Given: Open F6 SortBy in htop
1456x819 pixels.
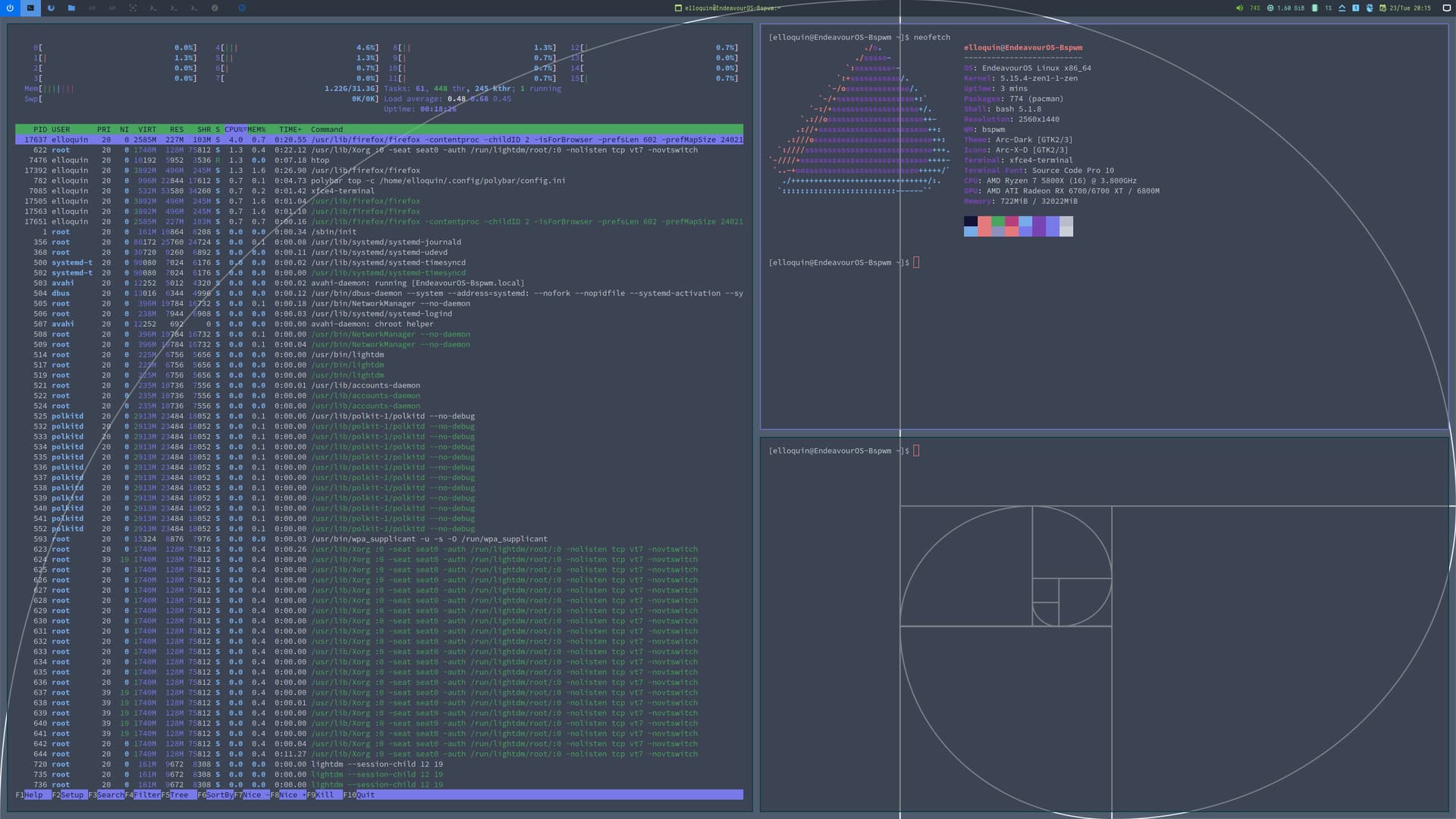Looking at the screenshot, I should [x=215, y=795].
